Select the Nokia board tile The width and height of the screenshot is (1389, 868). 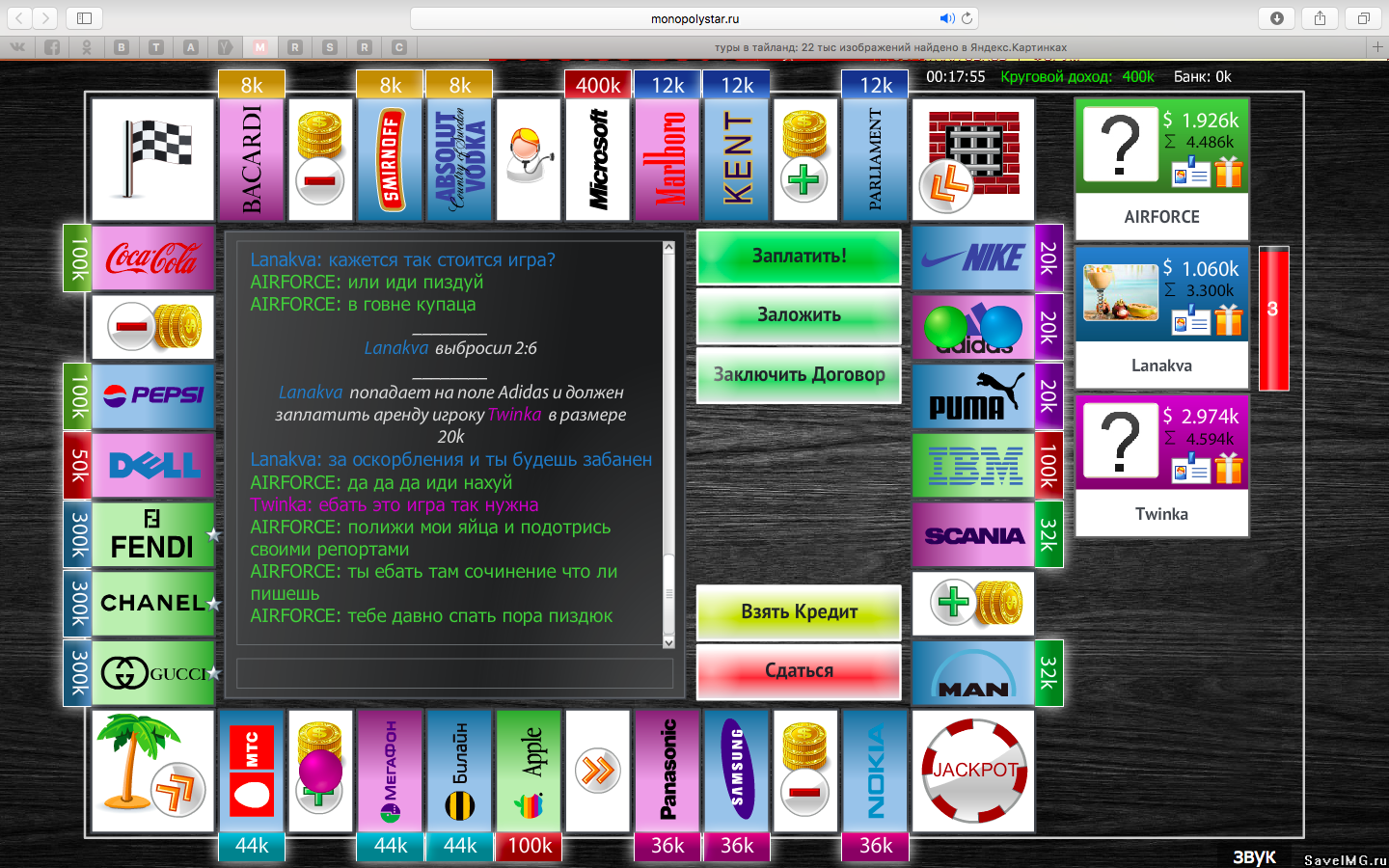pyautogui.click(x=876, y=772)
